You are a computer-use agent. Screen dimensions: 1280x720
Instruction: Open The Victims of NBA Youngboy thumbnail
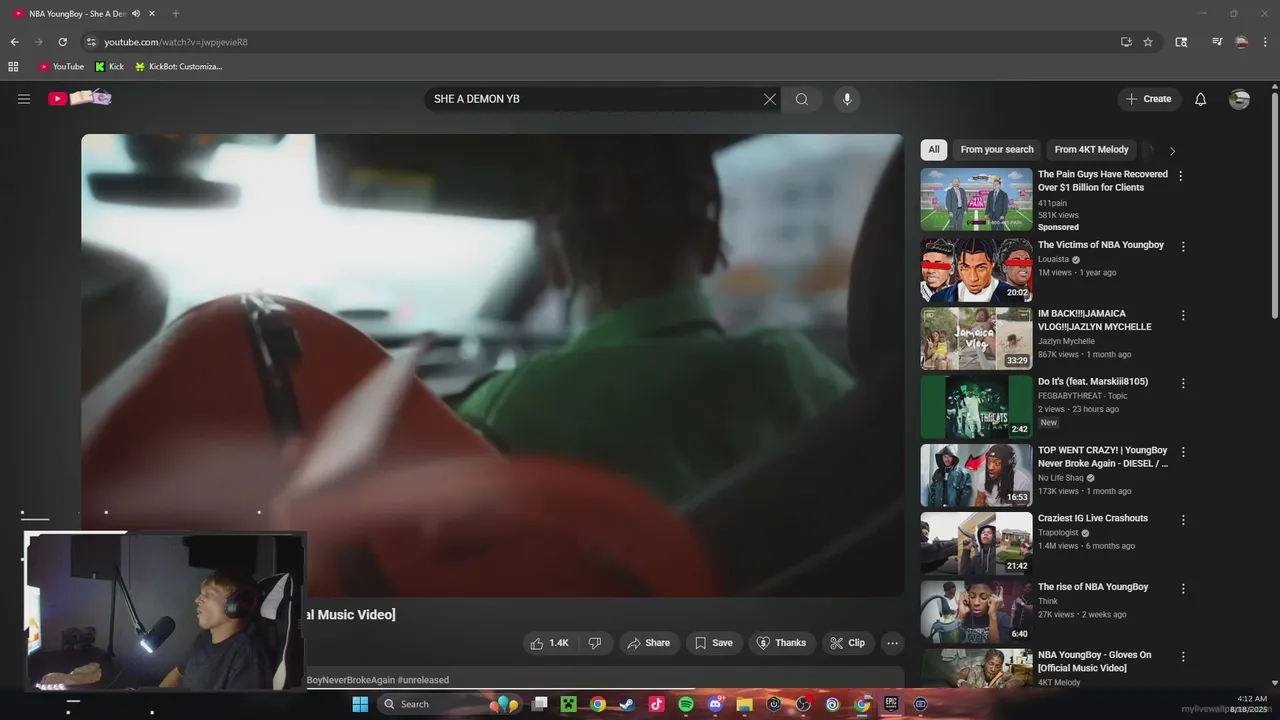[x=976, y=270]
